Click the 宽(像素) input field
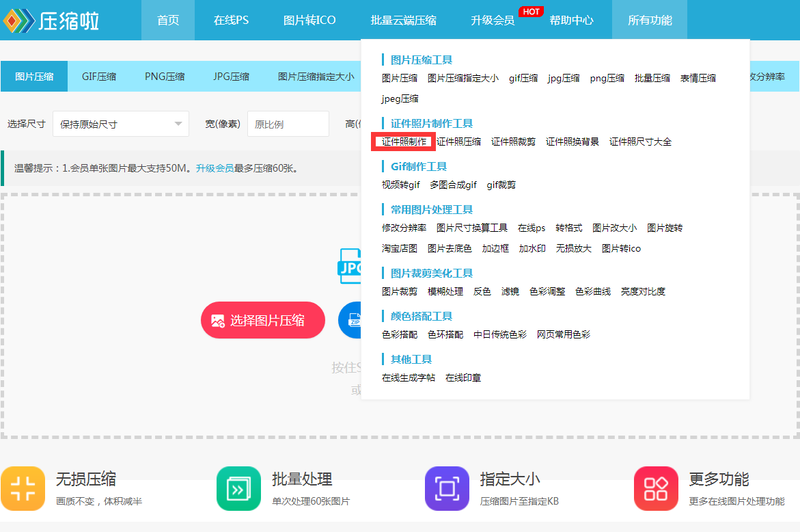The image size is (800, 532). tap(288, 124)
